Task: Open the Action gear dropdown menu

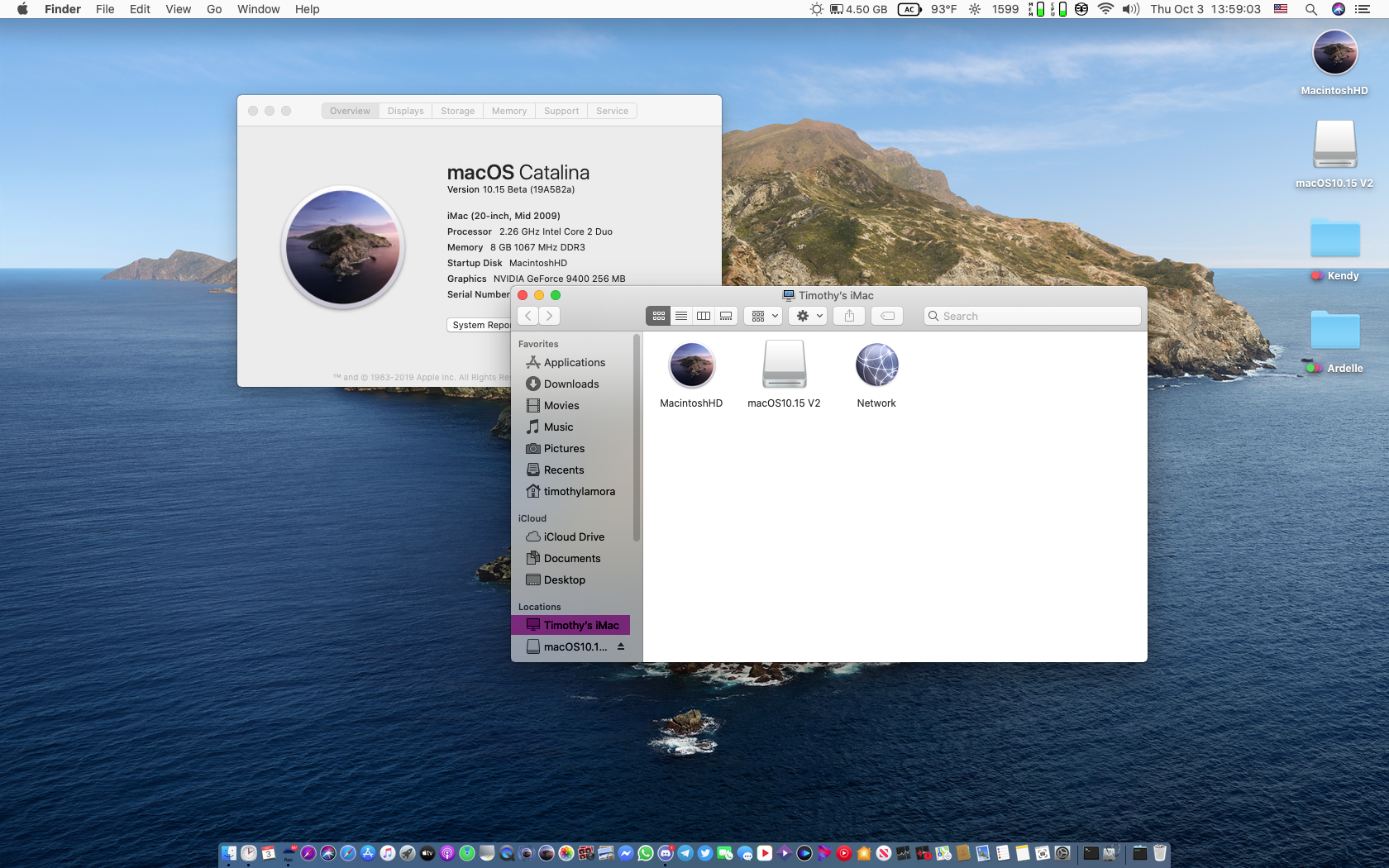Action: click(x=809, y=316)
